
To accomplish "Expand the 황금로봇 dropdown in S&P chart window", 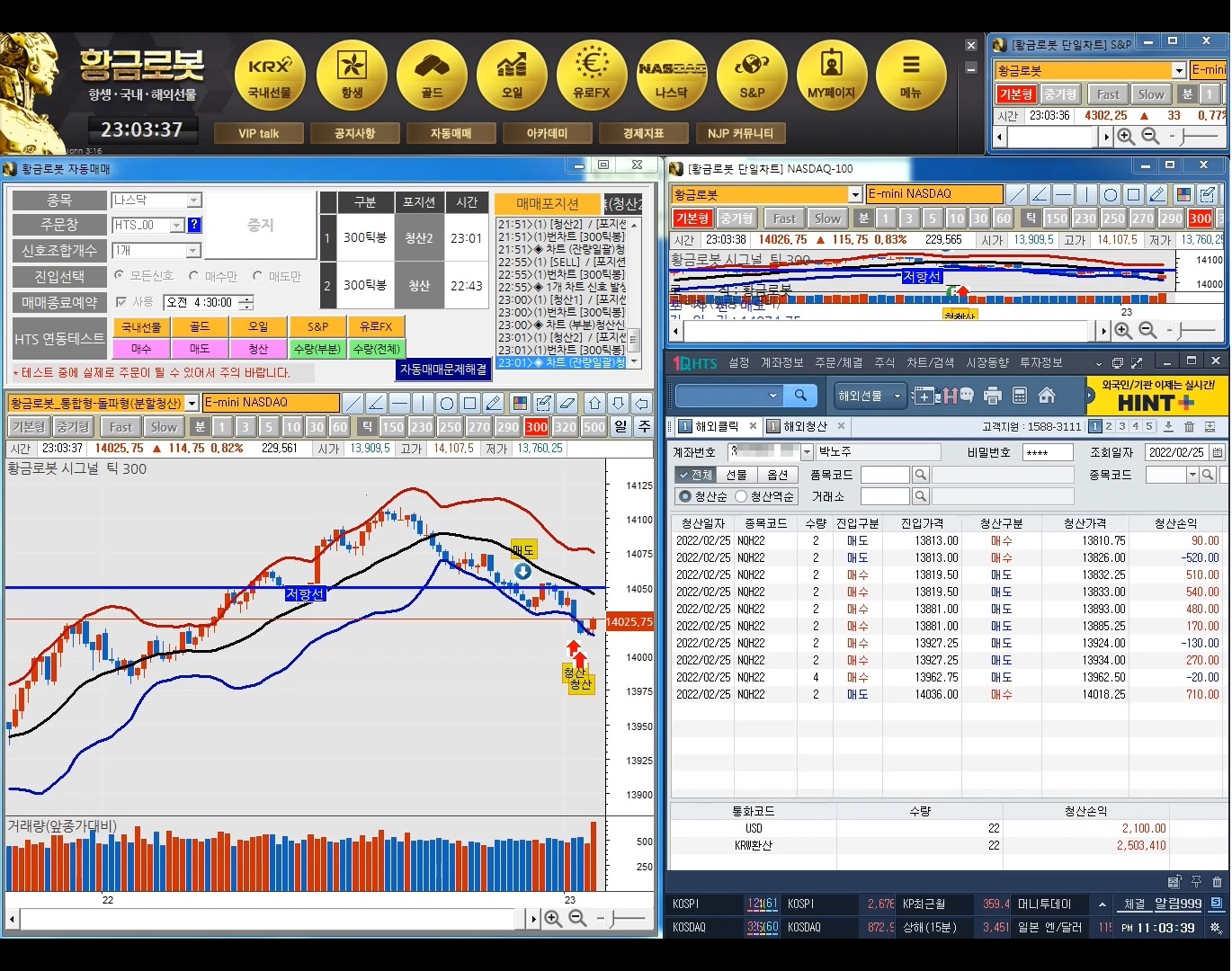I will pyautogui.click(x=1179, y=70).
